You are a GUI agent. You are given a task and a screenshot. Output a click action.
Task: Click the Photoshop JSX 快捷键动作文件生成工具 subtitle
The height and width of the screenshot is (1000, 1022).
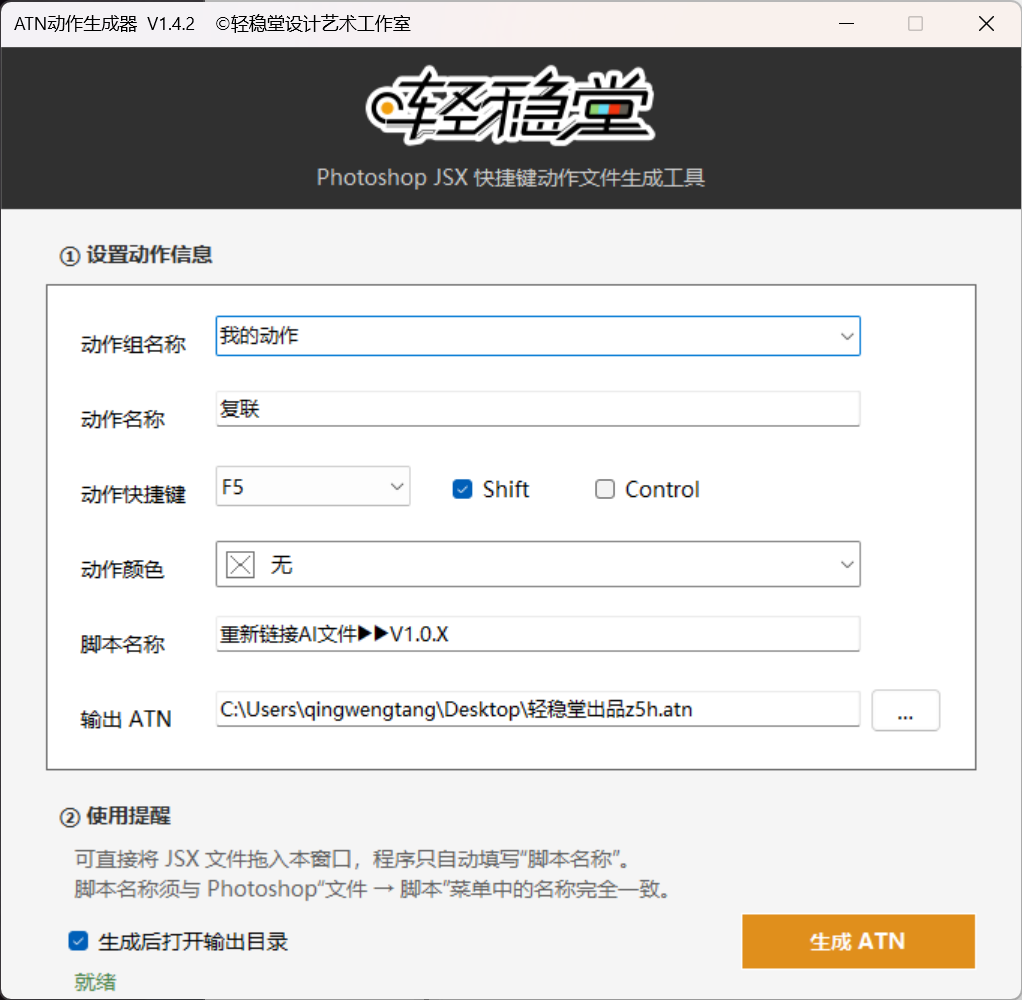[x=510, y=177]
